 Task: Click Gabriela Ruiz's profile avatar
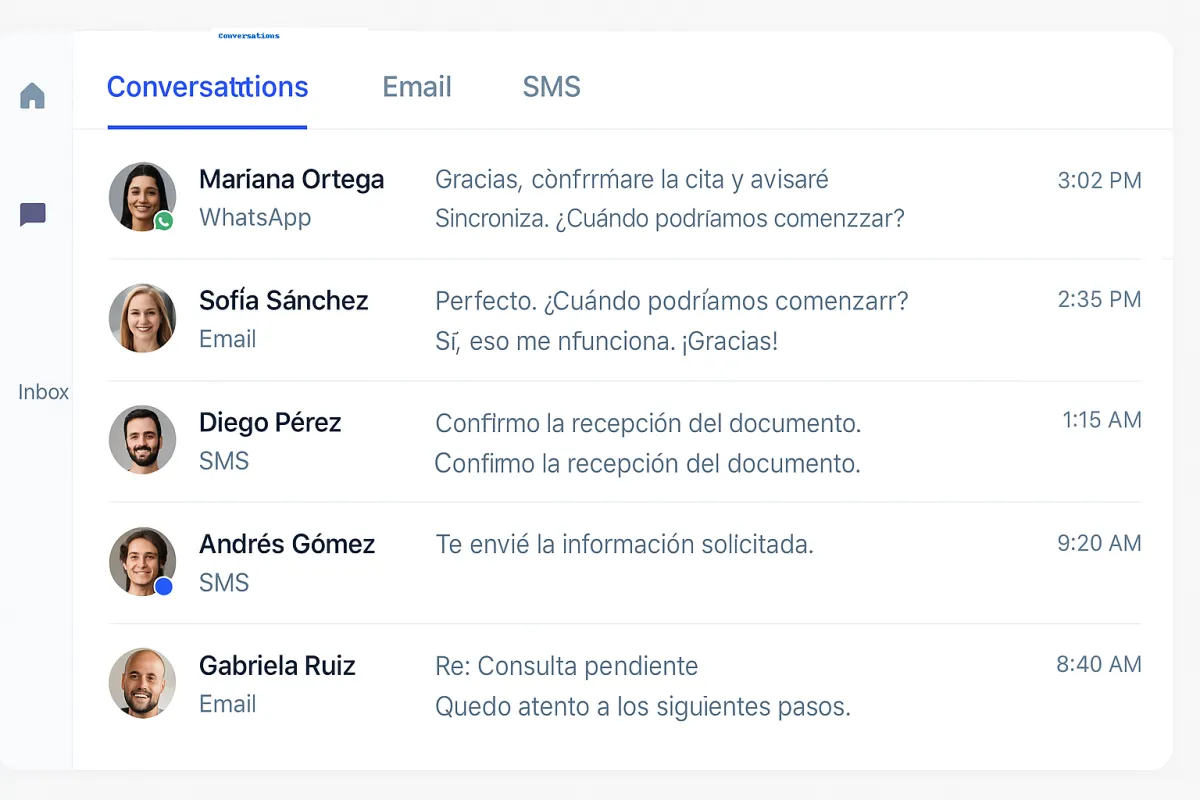click(142, 683)
